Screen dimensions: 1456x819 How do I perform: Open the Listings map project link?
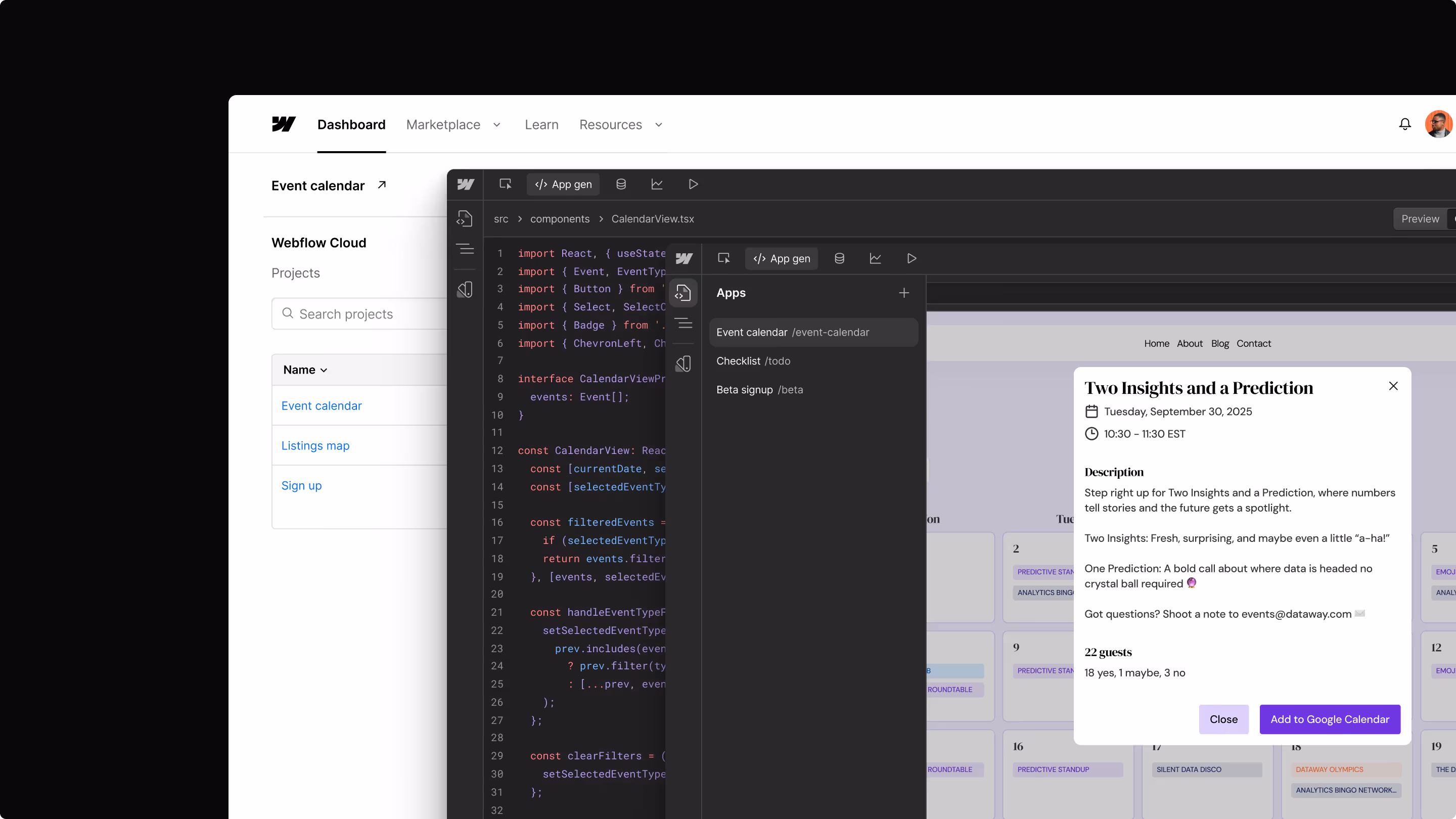click(315, 445)
